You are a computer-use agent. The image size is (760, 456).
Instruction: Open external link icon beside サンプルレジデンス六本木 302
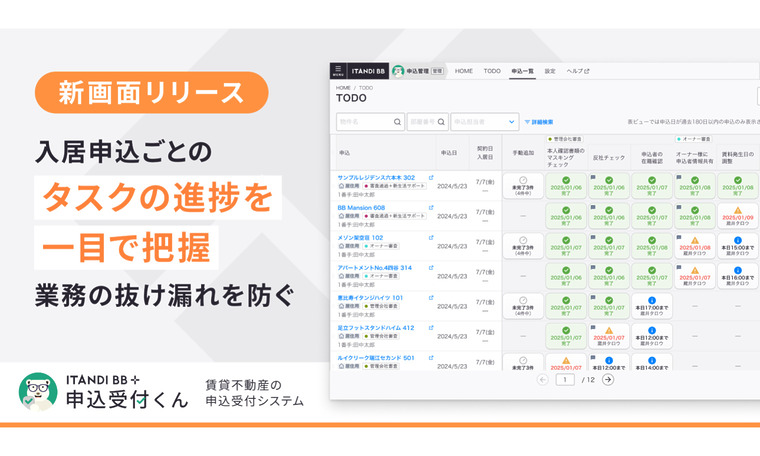[x=431, y=177]
